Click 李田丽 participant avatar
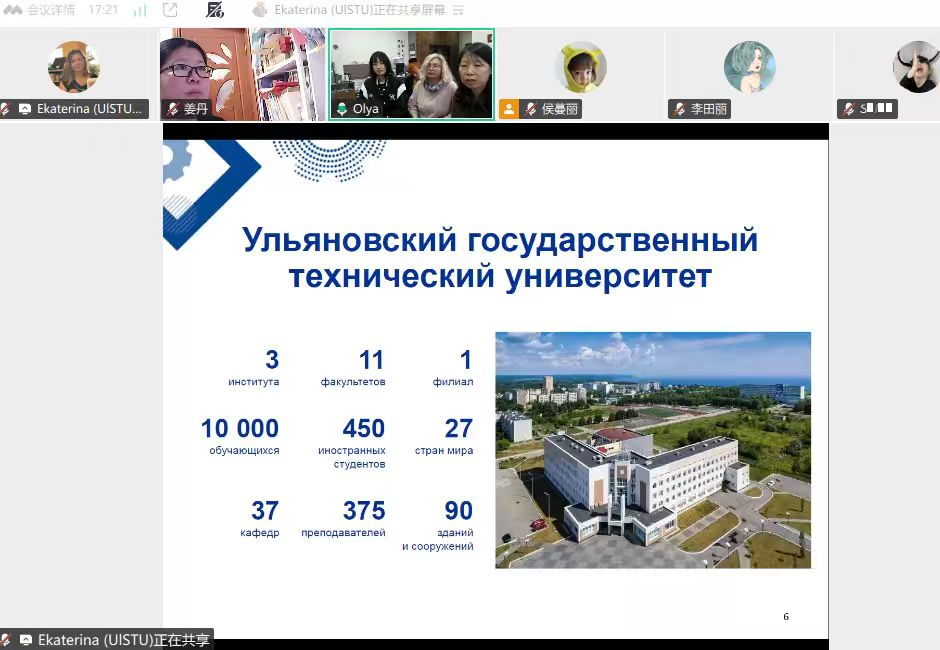Screen dimensions: 940x650 pyautogui.click(x=750, y=67)
